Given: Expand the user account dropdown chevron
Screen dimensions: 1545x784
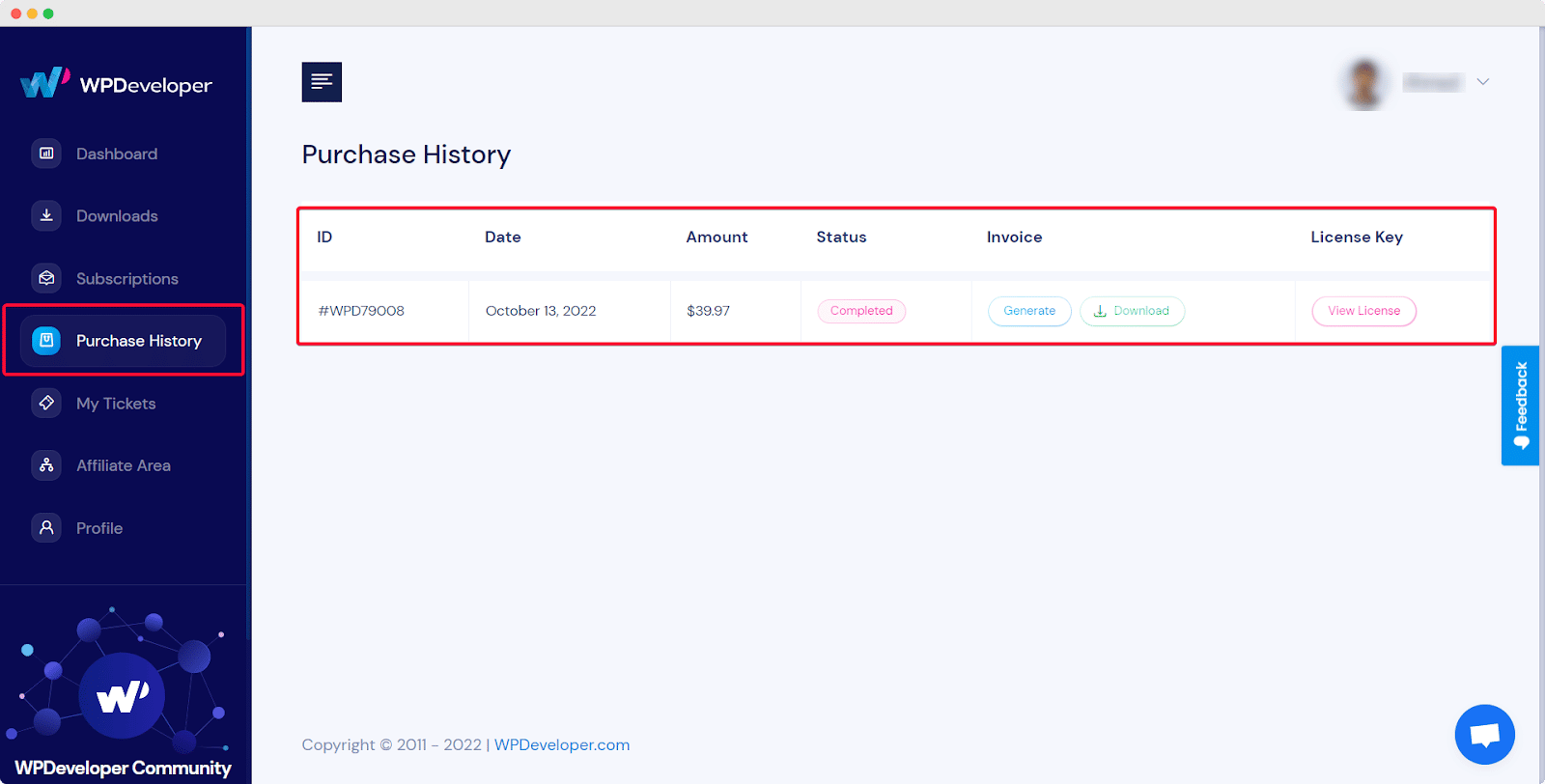Looking at the screenshot, I should pyautogui.click(x=1483, y=82).
